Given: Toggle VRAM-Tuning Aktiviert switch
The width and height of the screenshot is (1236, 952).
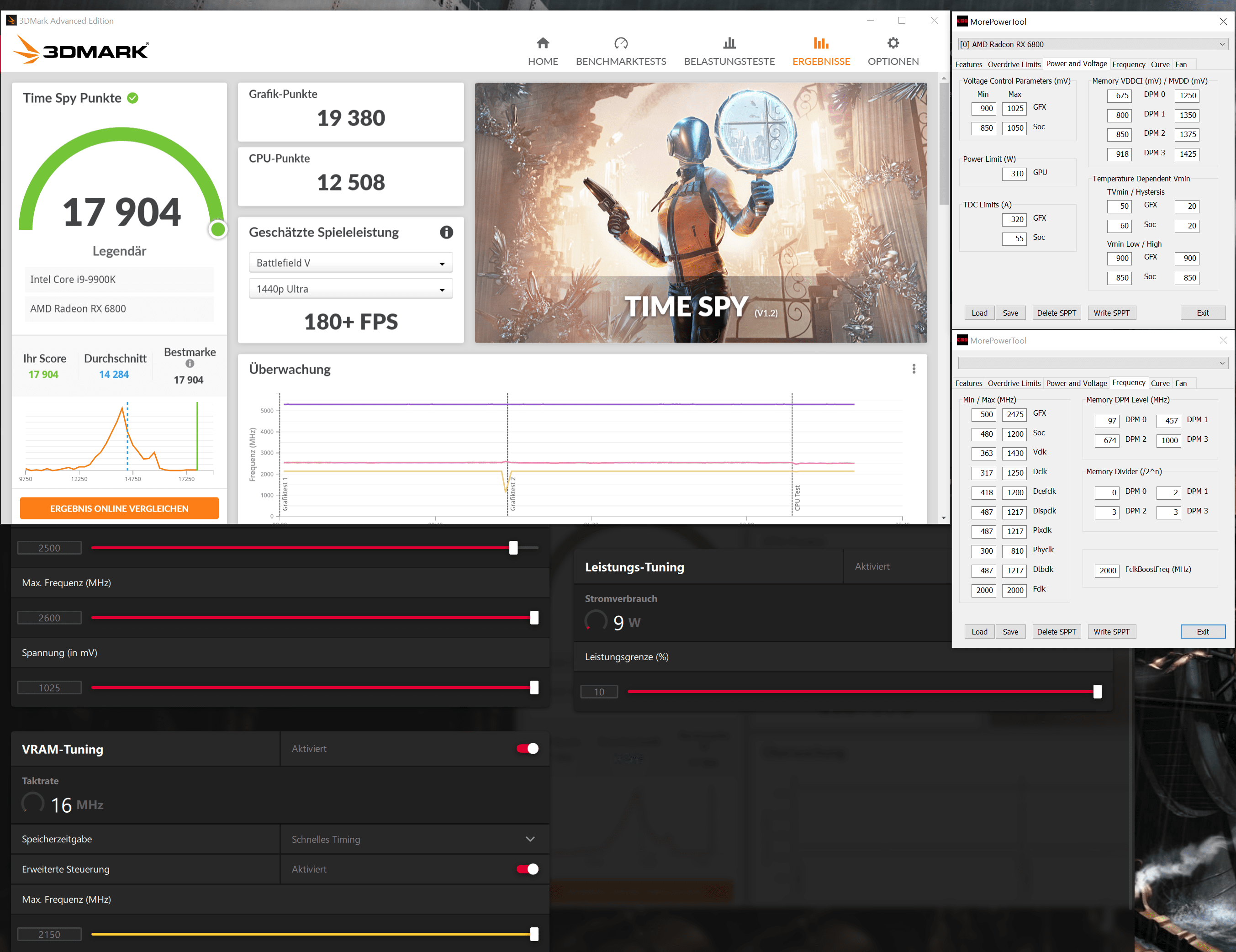Looking at the screenshot, I should (527, 748).
